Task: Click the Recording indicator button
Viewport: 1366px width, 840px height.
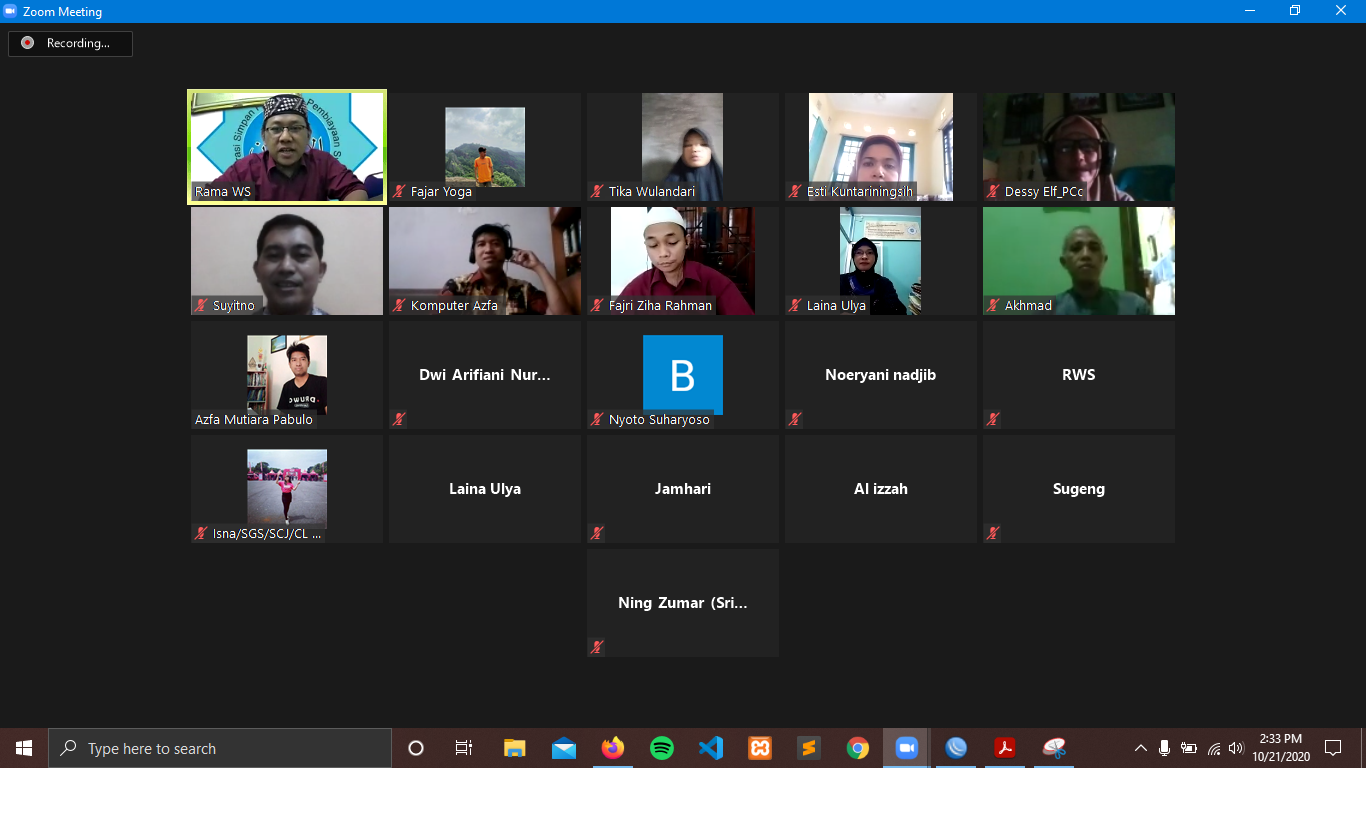Action: point(70,43)
